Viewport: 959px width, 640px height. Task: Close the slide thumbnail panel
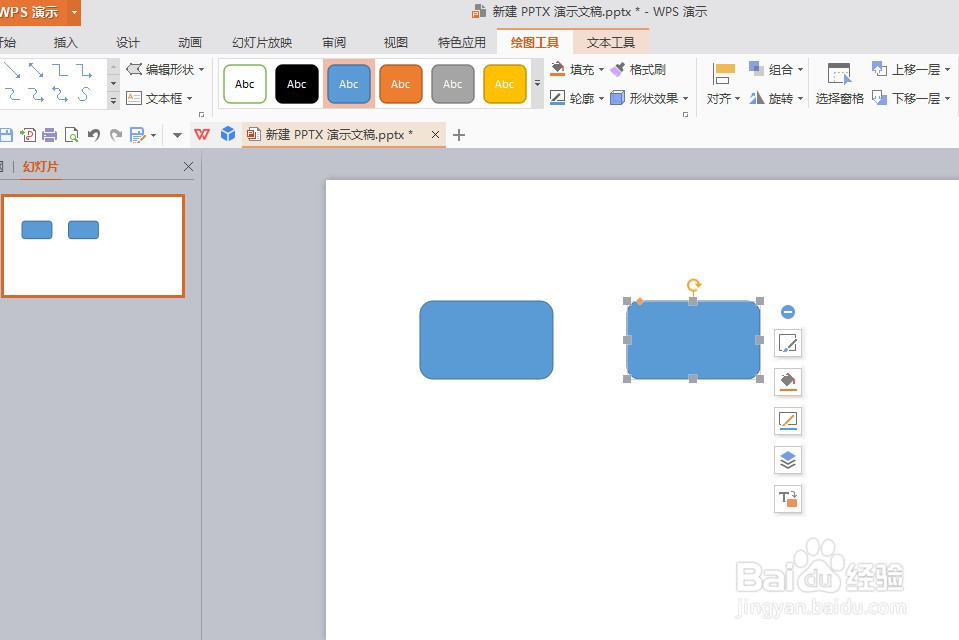(x=188, y=166)
